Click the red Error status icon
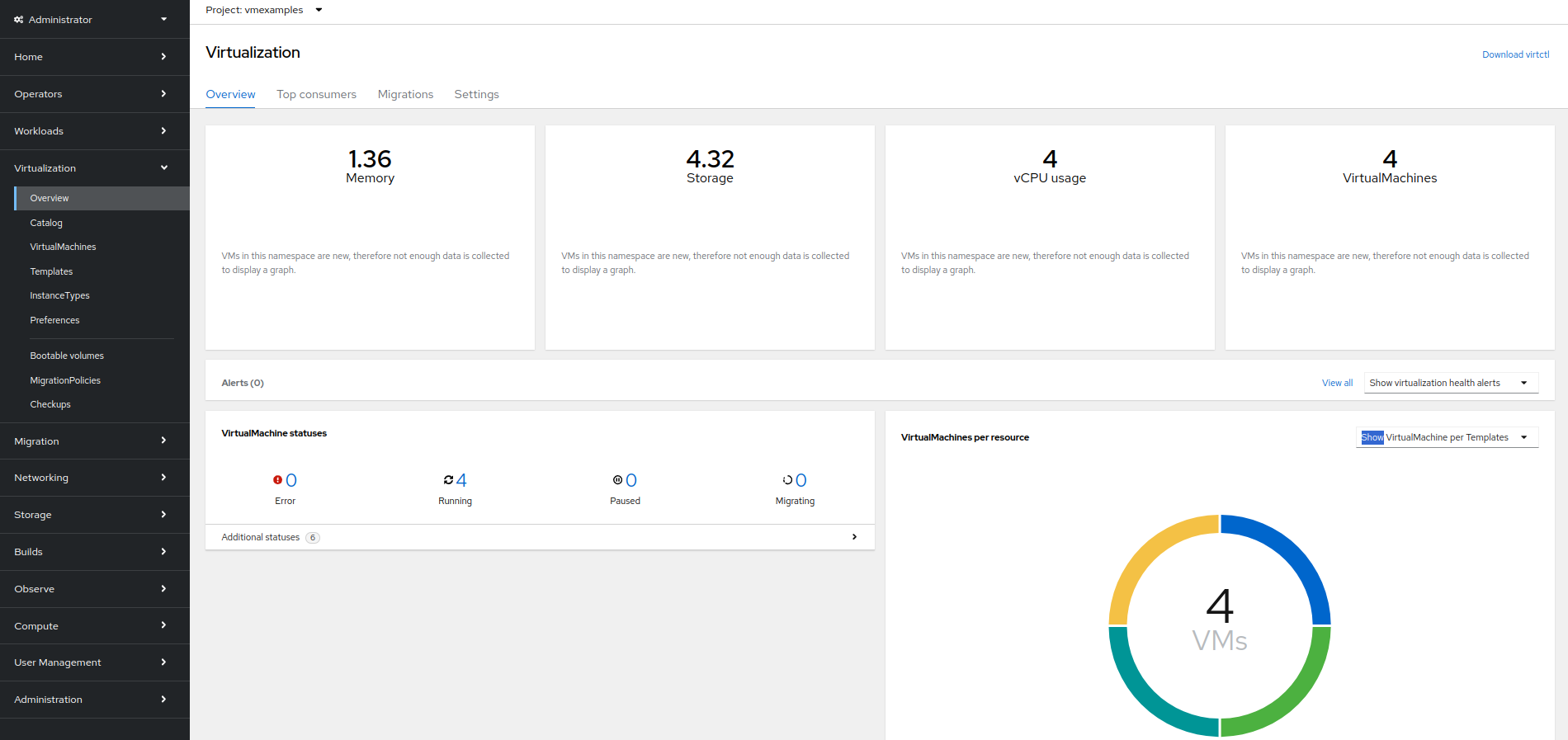The image size is (1568, 740). [277, 480]
